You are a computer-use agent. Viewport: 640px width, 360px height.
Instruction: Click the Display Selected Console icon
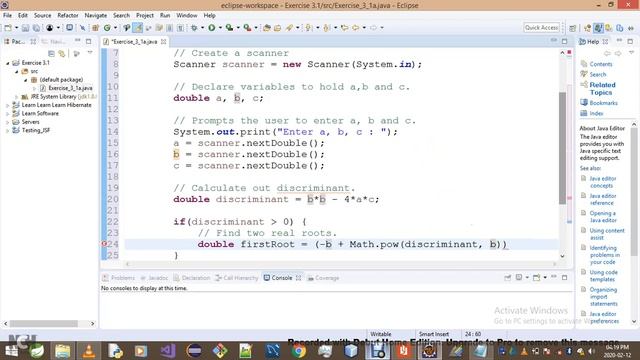(519, 278)
